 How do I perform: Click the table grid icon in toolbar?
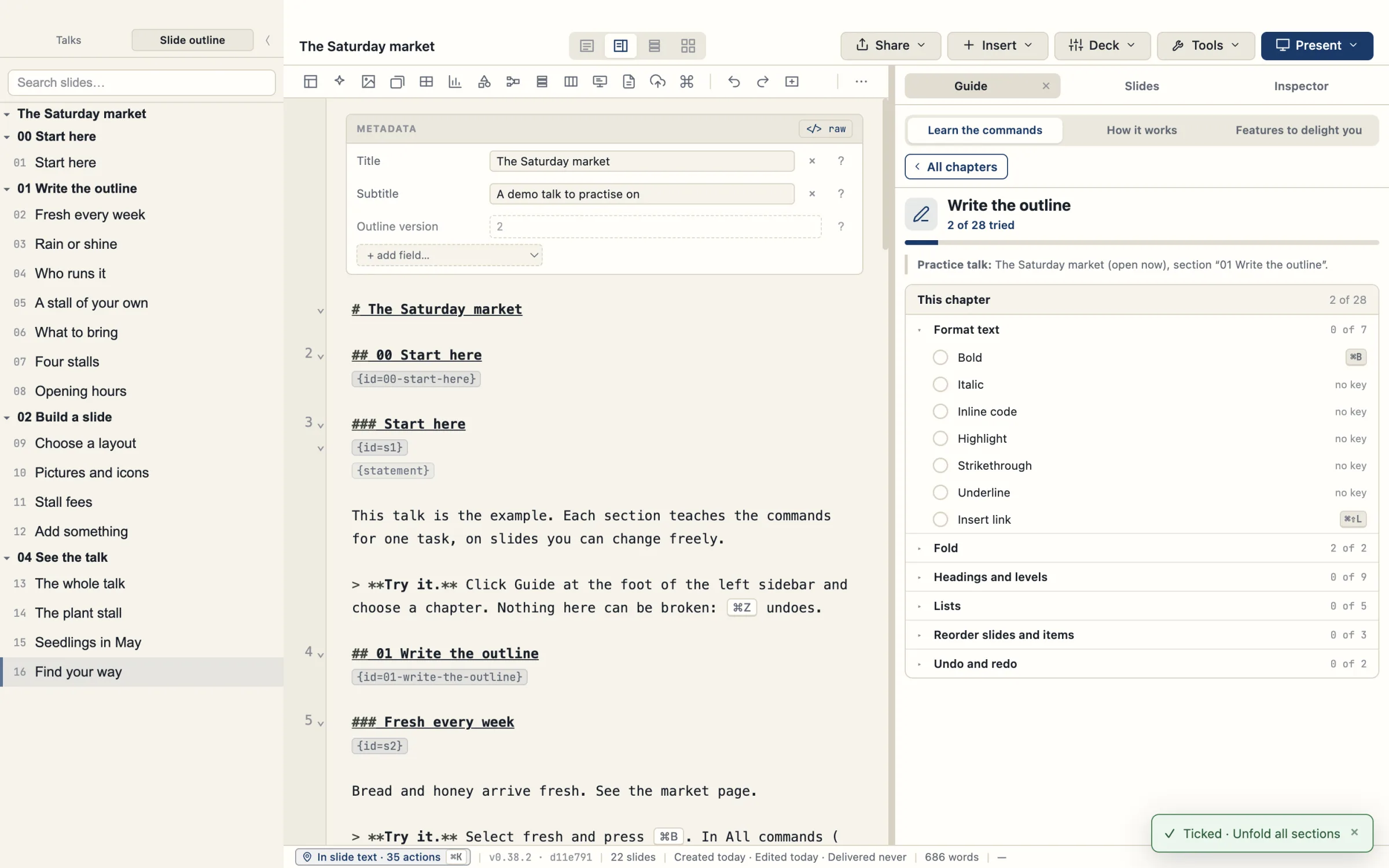coord(426,82)
